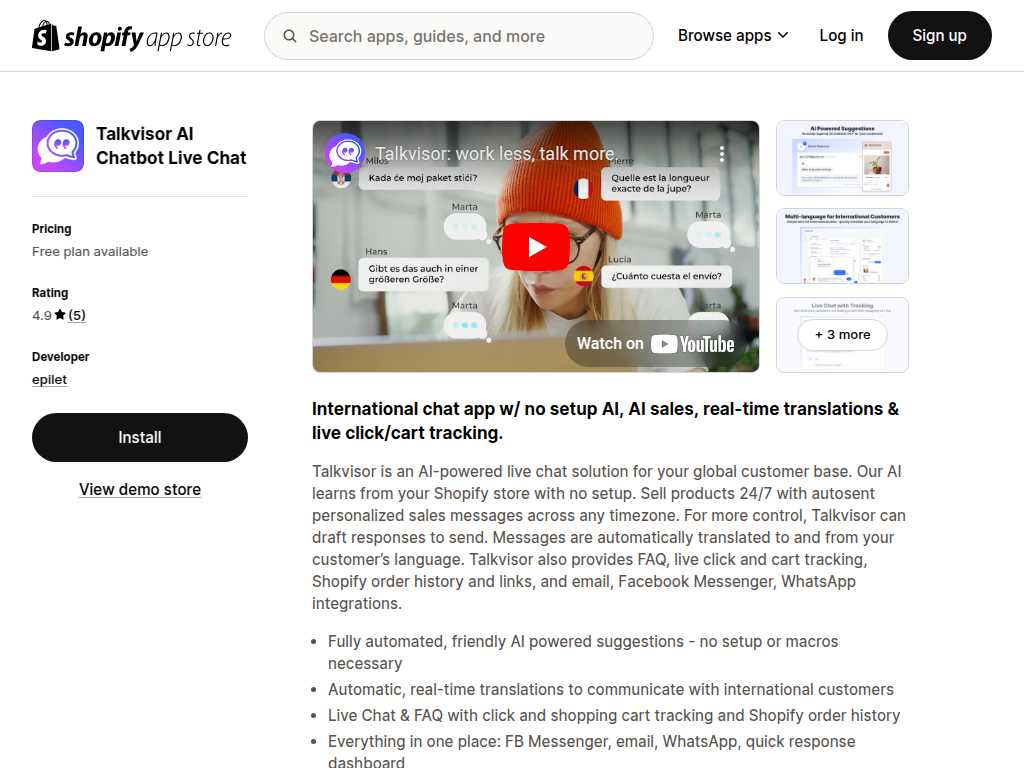The height and width of the screenshot is (768, 1024).
Task: Open the Multi-language for International Customers thumbnail
Action: pyautogui.click(x=842, y=246)
